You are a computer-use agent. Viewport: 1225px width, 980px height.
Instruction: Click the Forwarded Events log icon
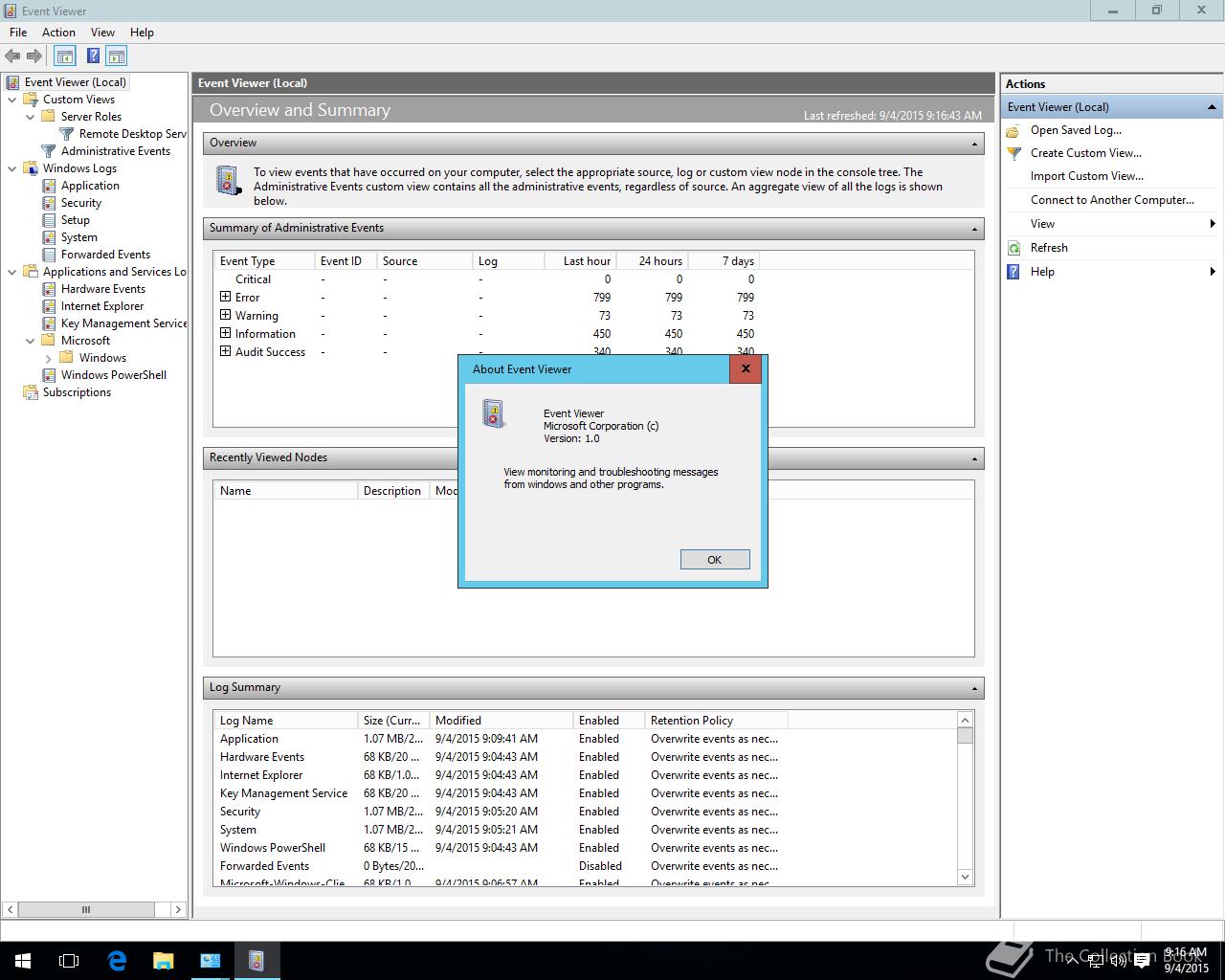click(x=49, y=255)
